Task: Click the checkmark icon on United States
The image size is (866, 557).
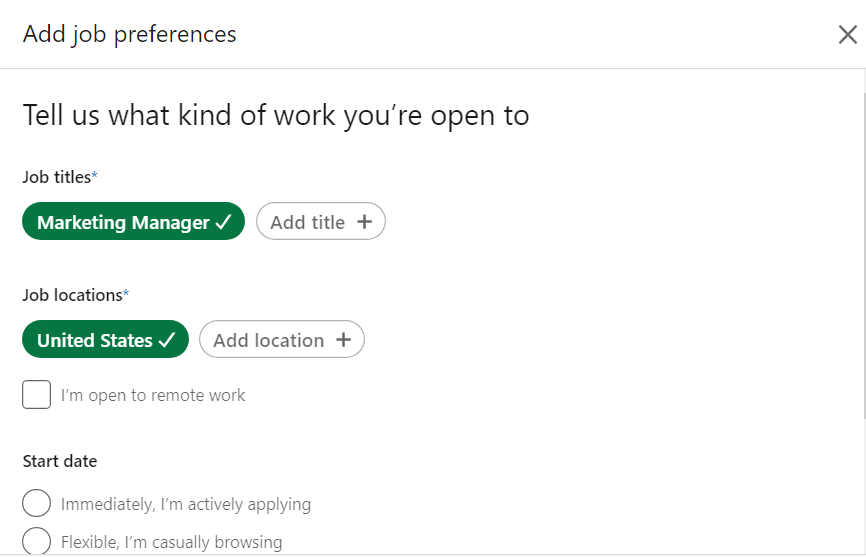Action: (x=167, y=340)
